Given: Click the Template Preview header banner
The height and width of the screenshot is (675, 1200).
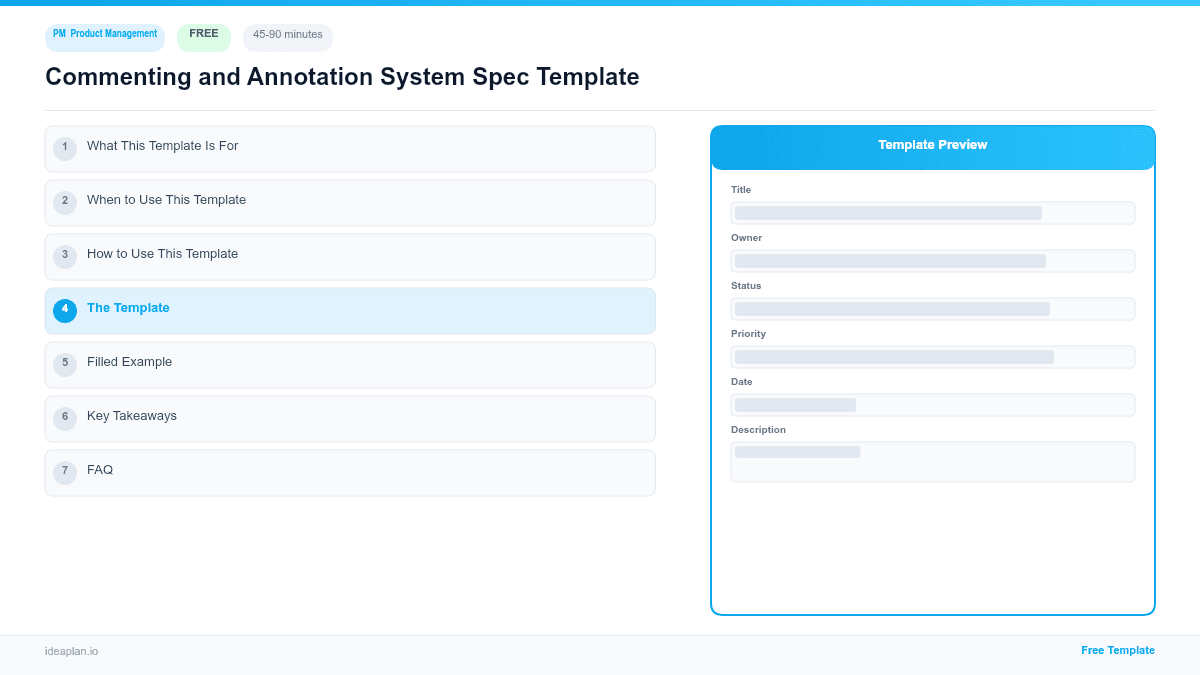Looking at the screenshot, I should [932, 145].
